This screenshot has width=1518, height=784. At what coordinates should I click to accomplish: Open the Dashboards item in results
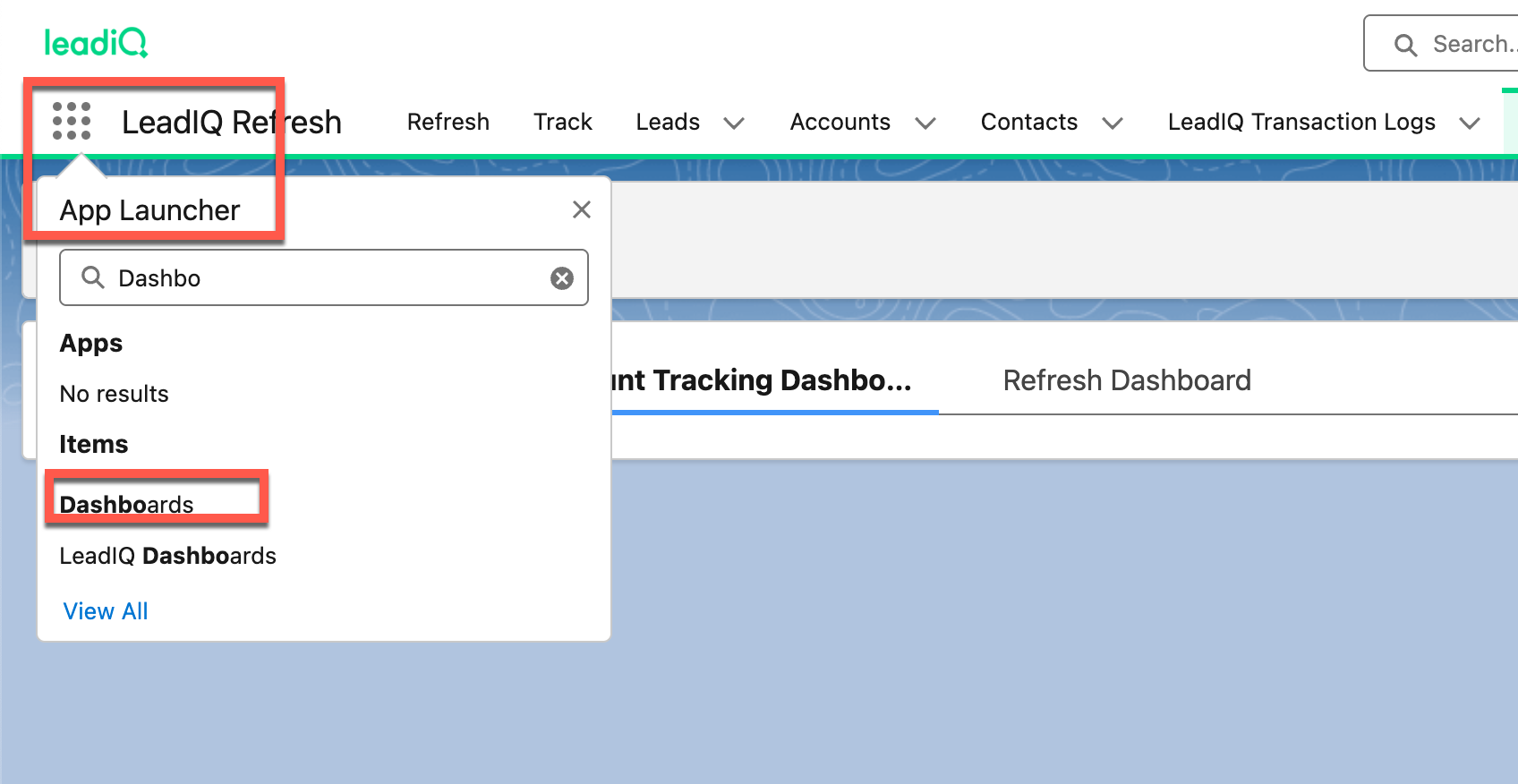(x=126, y=505)
